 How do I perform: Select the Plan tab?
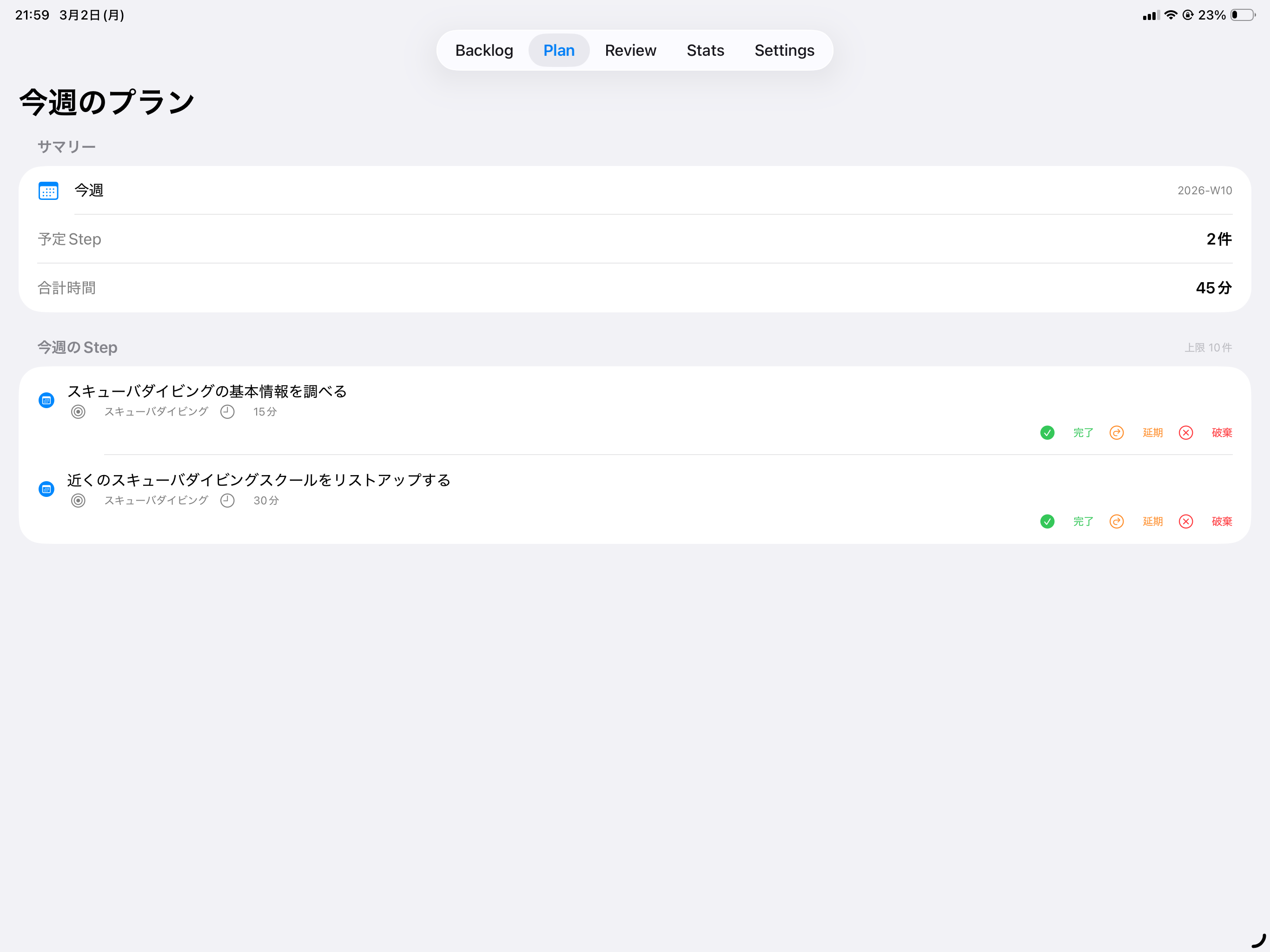pos(559,51)
